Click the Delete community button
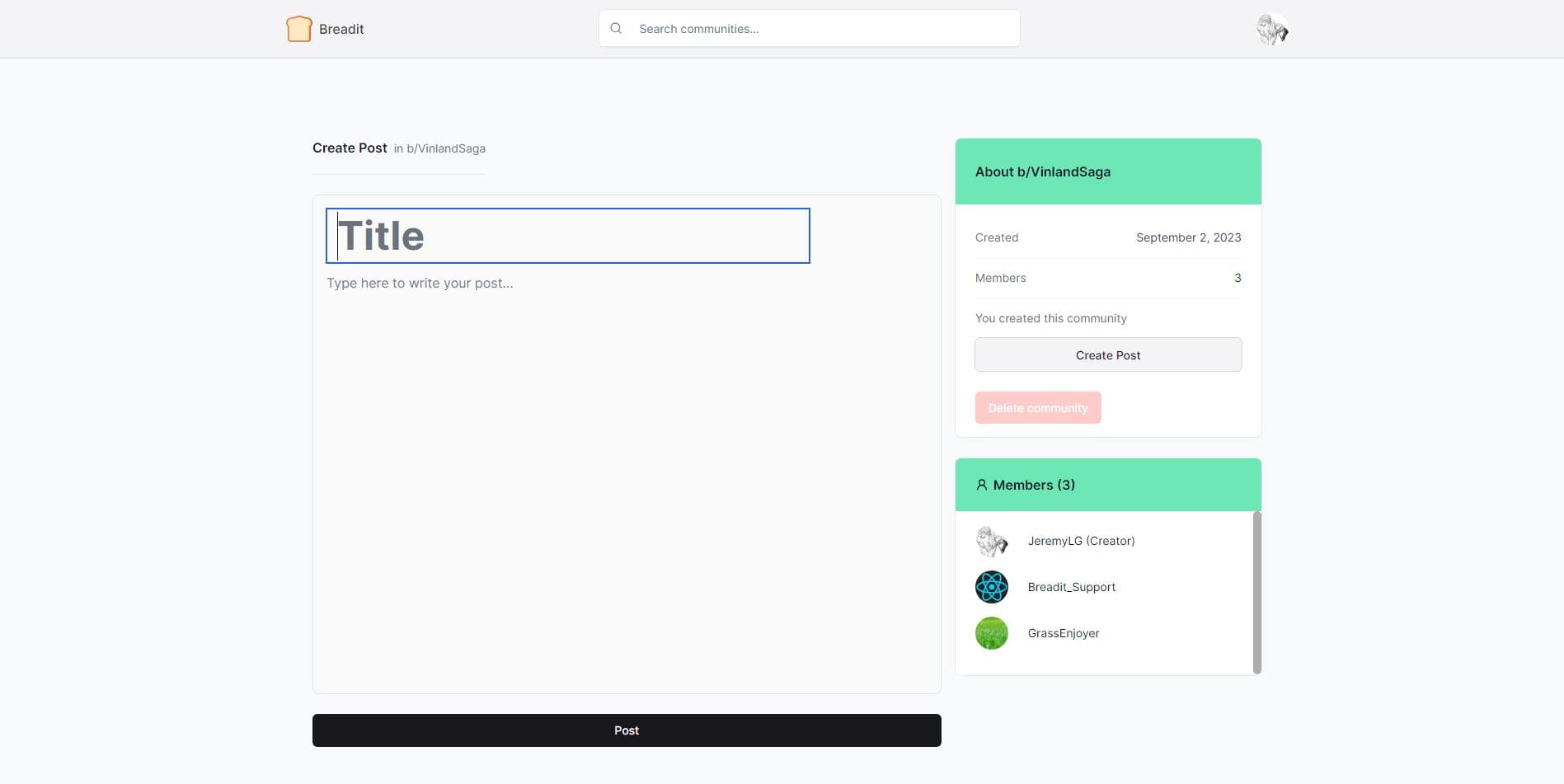1564x784 pixels. (1038, 407)
